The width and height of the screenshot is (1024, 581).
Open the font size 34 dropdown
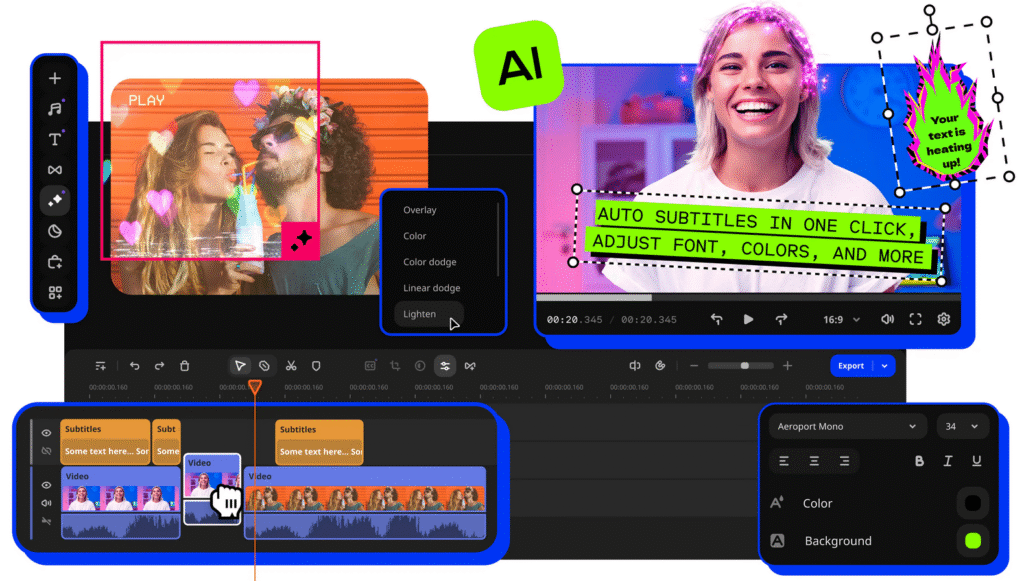(962, 426)
